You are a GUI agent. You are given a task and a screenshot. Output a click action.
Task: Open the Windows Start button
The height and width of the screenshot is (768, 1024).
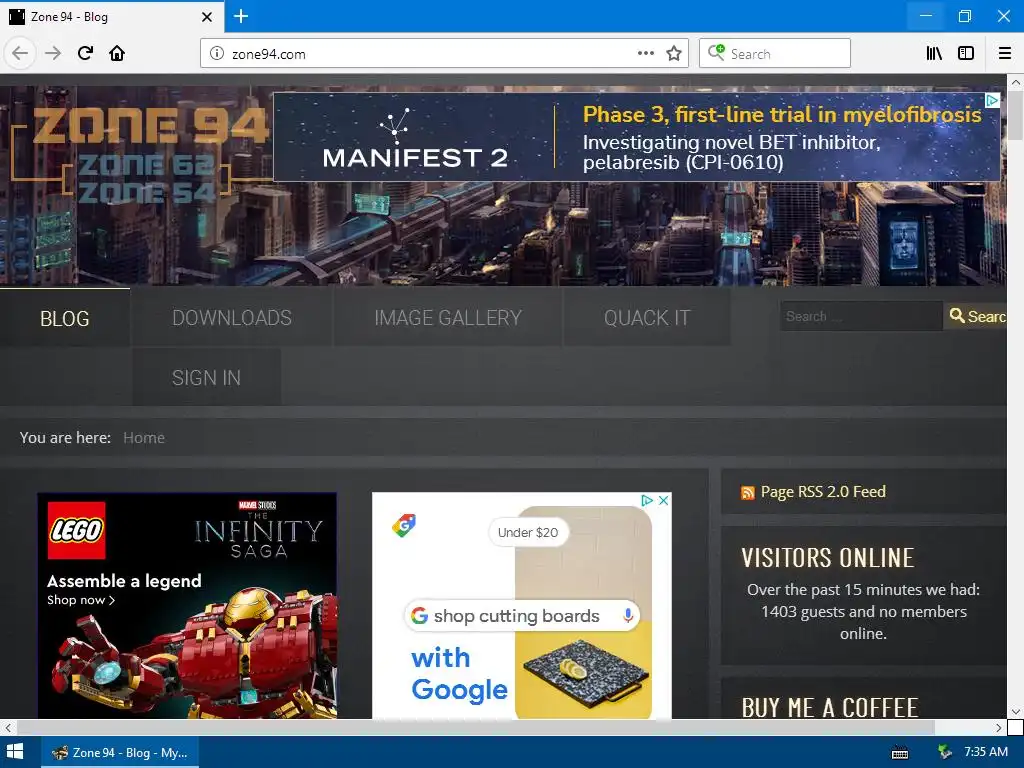pos(15,752)
